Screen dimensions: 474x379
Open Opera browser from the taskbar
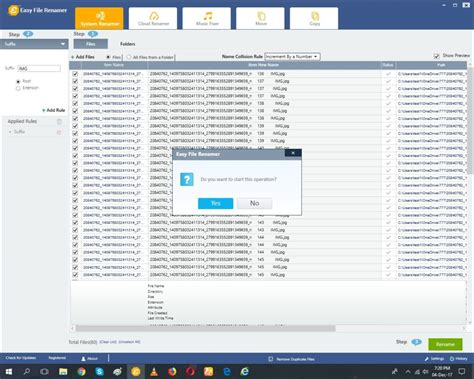click(190, 371)
